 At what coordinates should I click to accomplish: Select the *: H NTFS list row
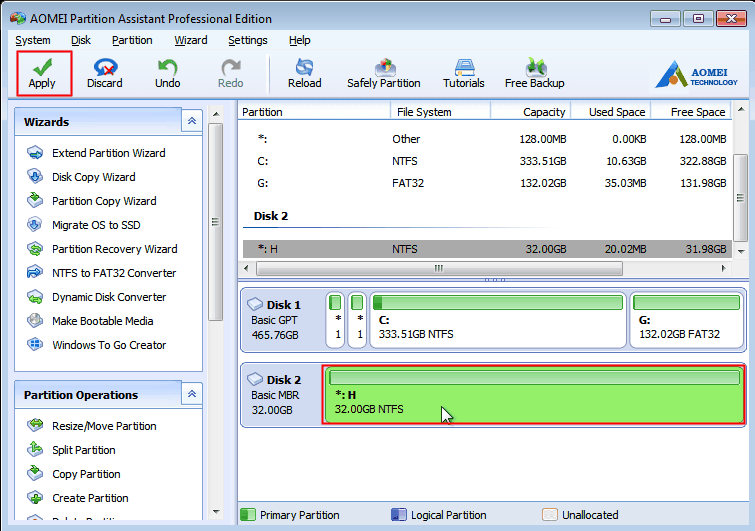click(487, 249)
